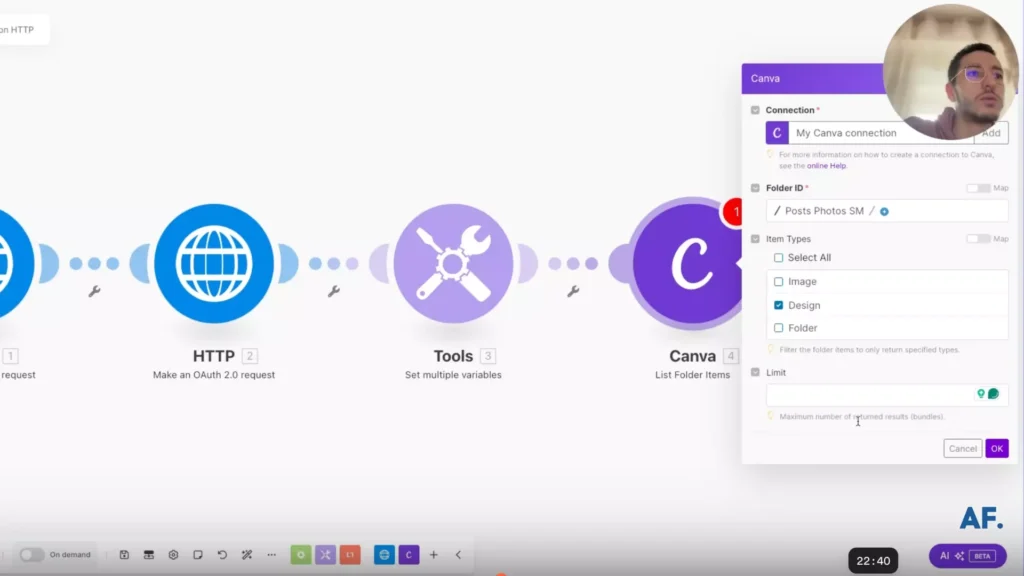Collapse the Folder ID field expander
This screenshot has width=1024, height=576.
[755, 188]
